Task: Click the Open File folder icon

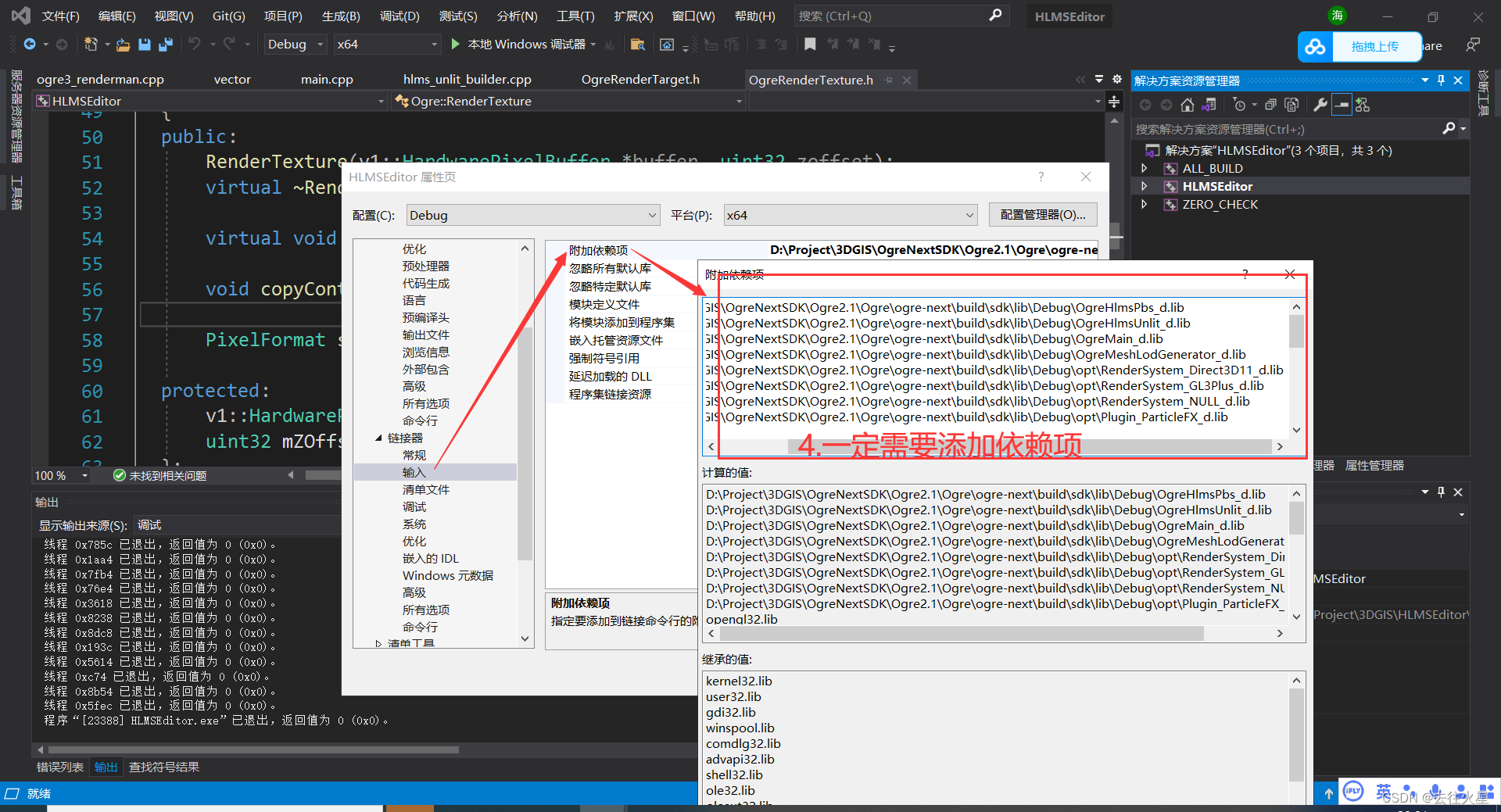Action: pos(123,45)
